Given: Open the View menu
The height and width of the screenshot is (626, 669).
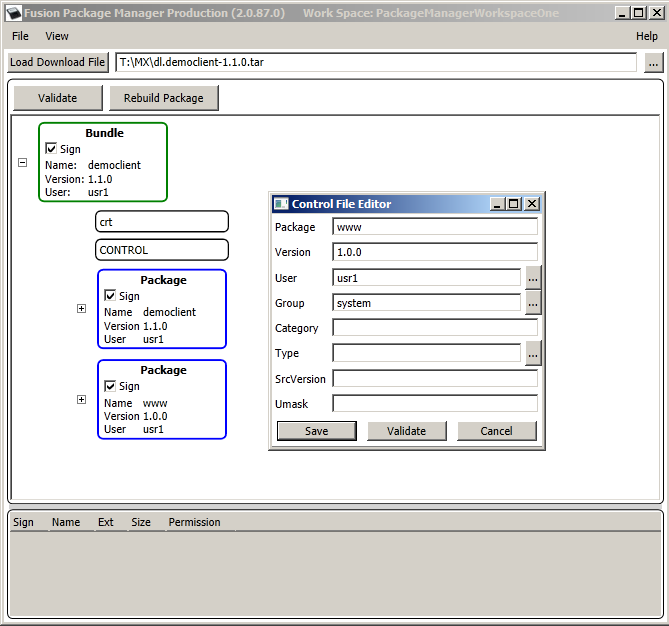Looking at the screenshot, I should pyautogui.click(x=57, y=36).
